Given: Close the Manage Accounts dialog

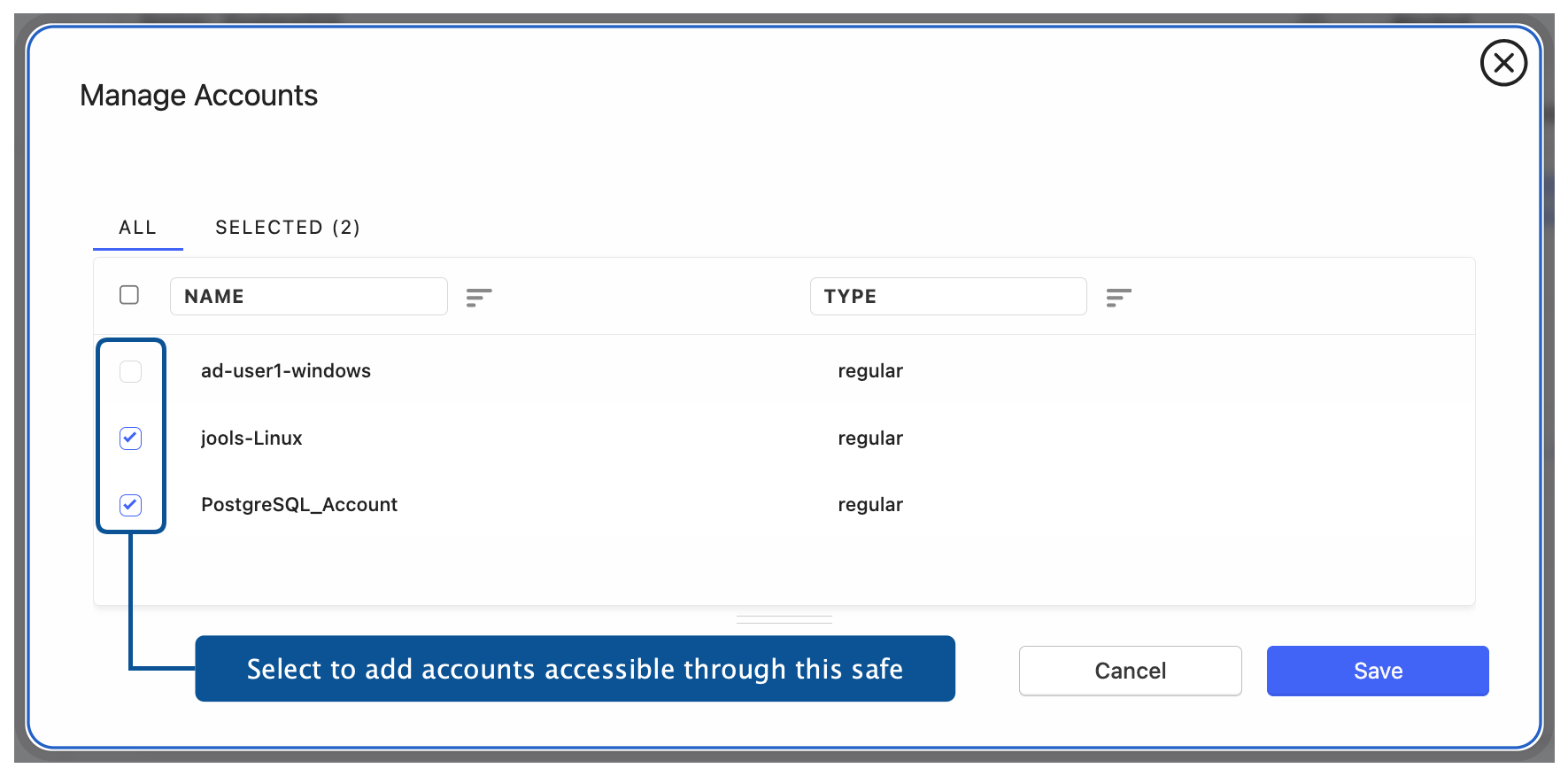Looking at the screenshot, I should tap(1502, 63).
